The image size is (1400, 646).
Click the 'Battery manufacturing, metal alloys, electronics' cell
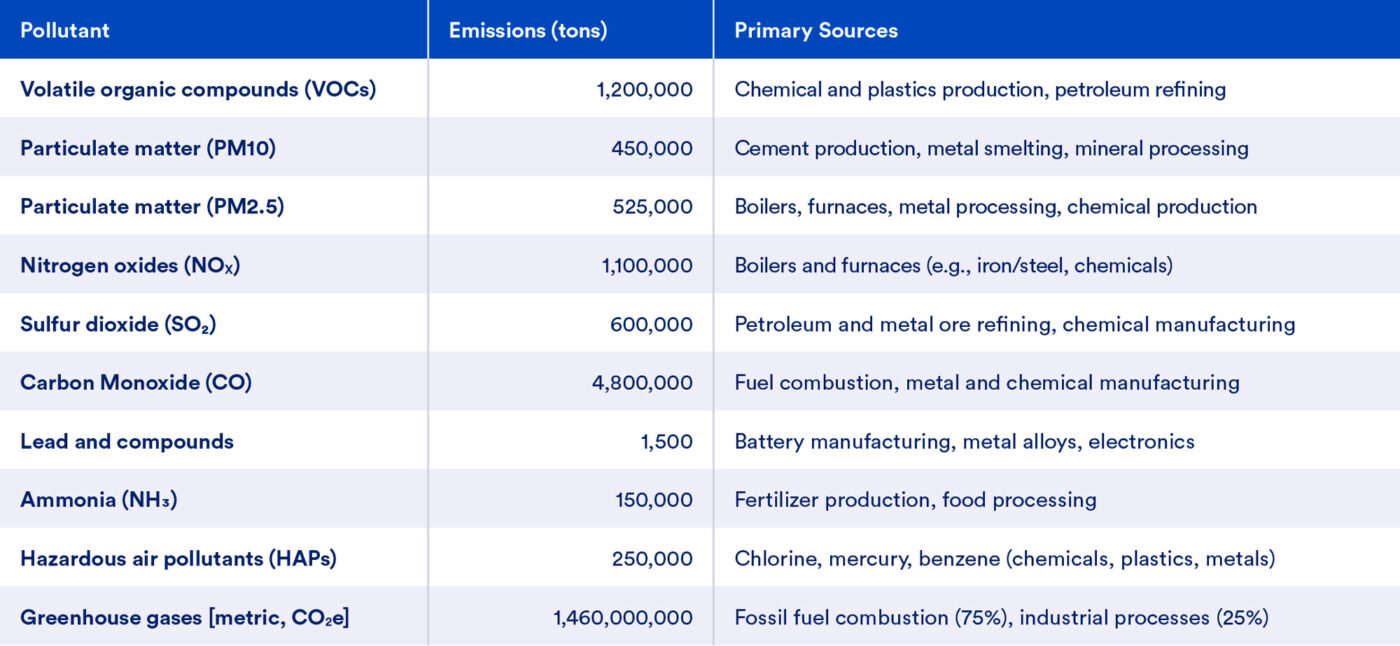tap(964, 442)
